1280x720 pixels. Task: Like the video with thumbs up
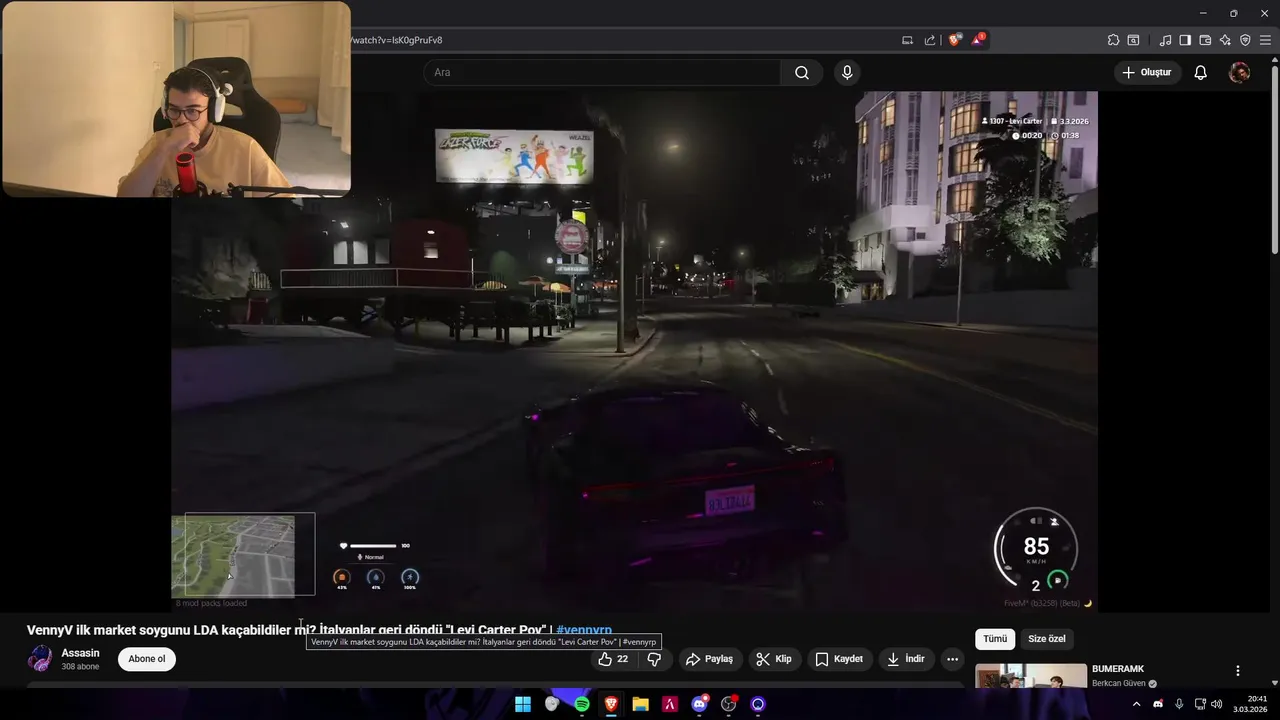613,659
